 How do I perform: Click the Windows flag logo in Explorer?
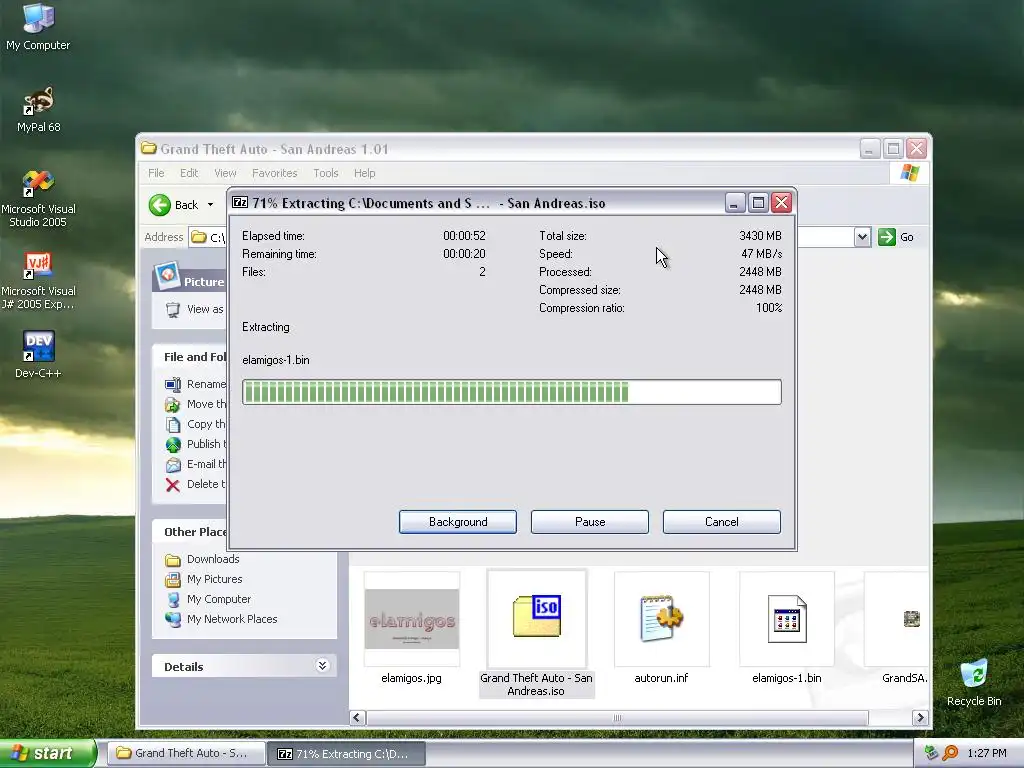909,173
